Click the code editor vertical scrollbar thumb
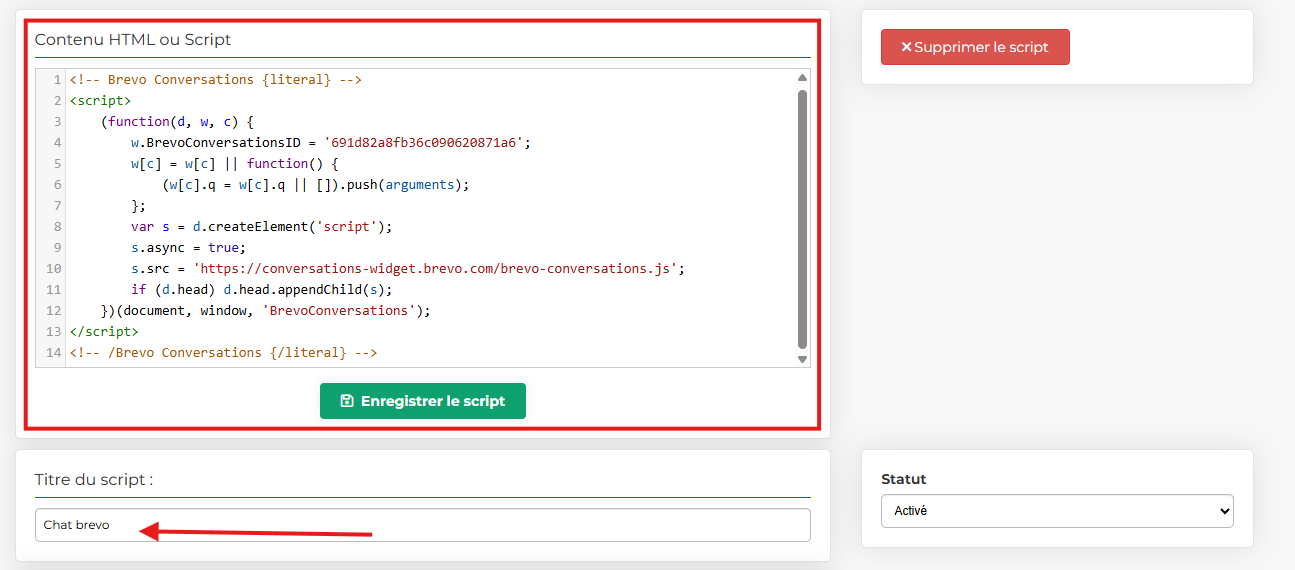 coord(802,218)
